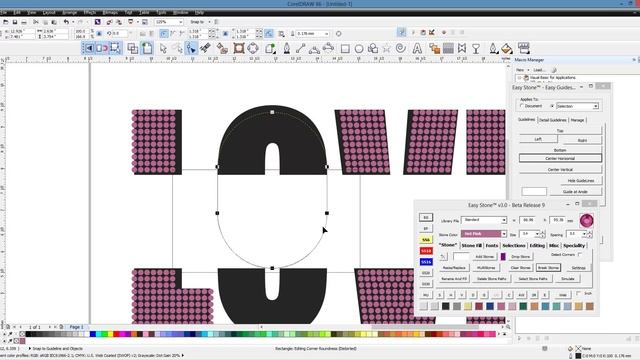640x360 pixels.
Task: Click the Hide Guidelines button
Action: click(x=580, y=180)
